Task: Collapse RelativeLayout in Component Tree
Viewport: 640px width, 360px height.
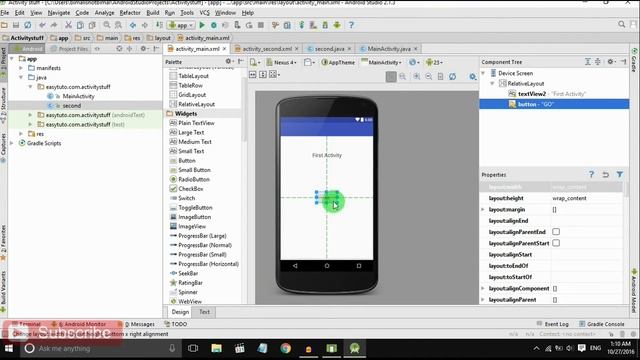Action: click(492, 83)
